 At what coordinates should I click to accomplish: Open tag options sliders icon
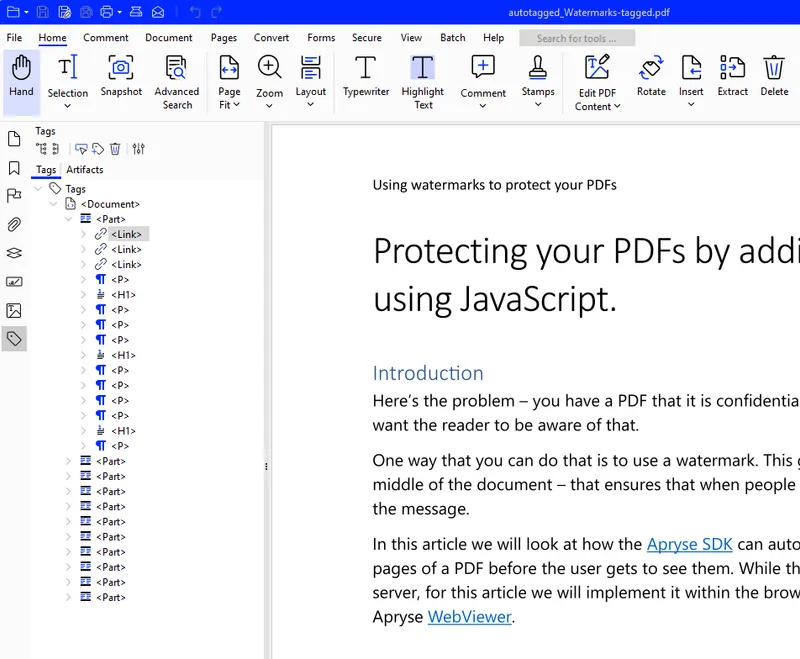(138, 149)
